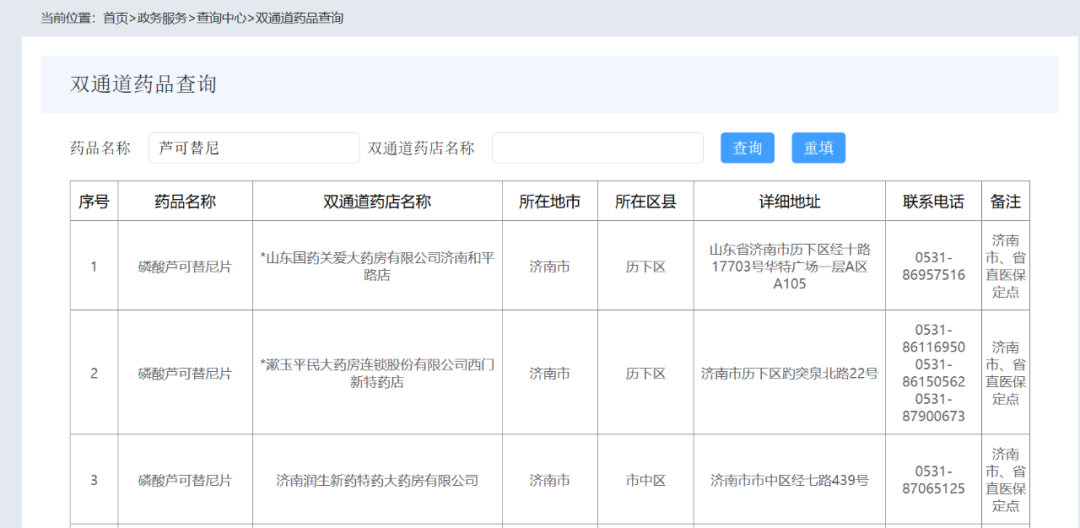Click phone number 0531-87065125

coord(933,481)
